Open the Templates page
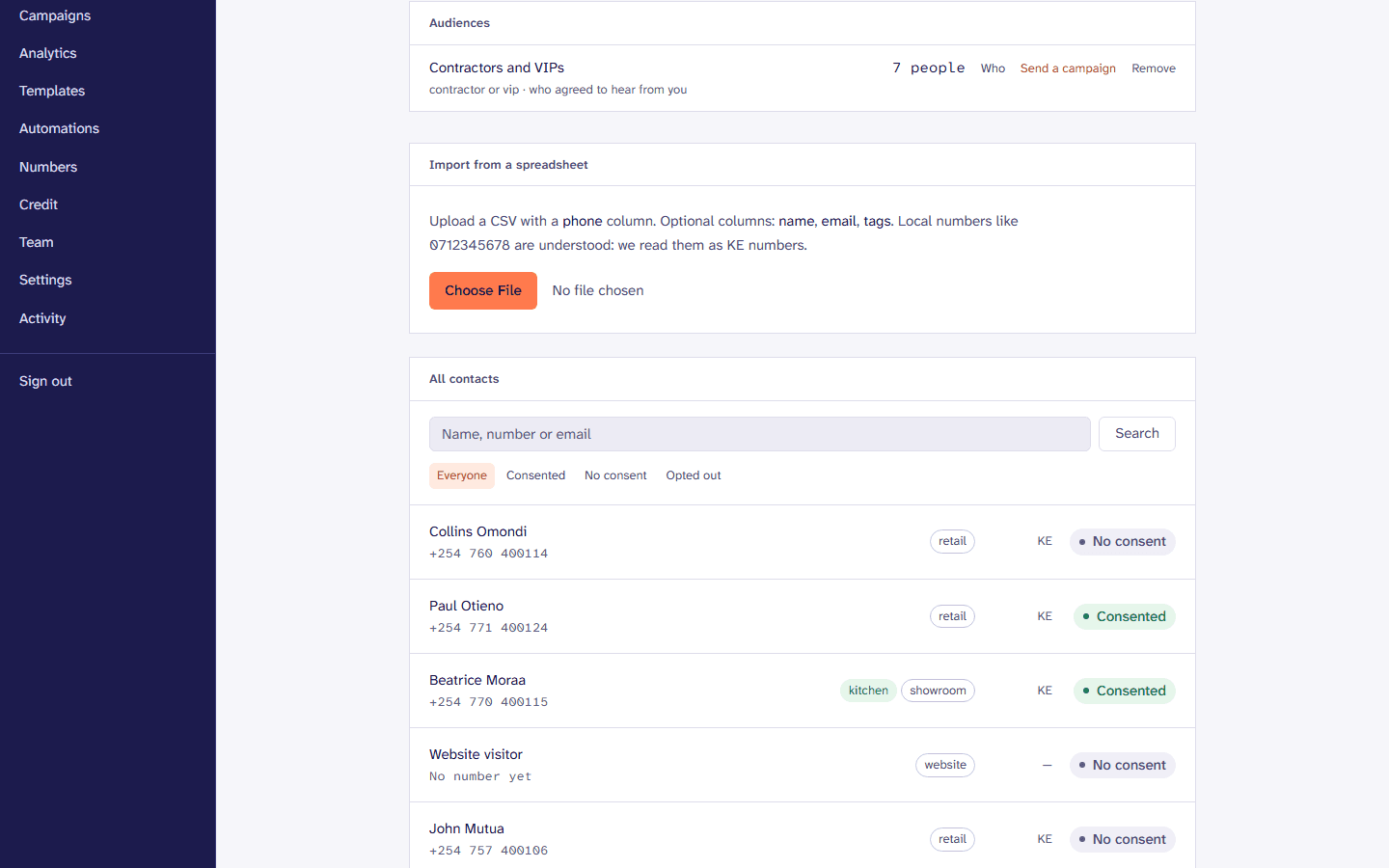The image size is (1389, 868). click(52, 91)
